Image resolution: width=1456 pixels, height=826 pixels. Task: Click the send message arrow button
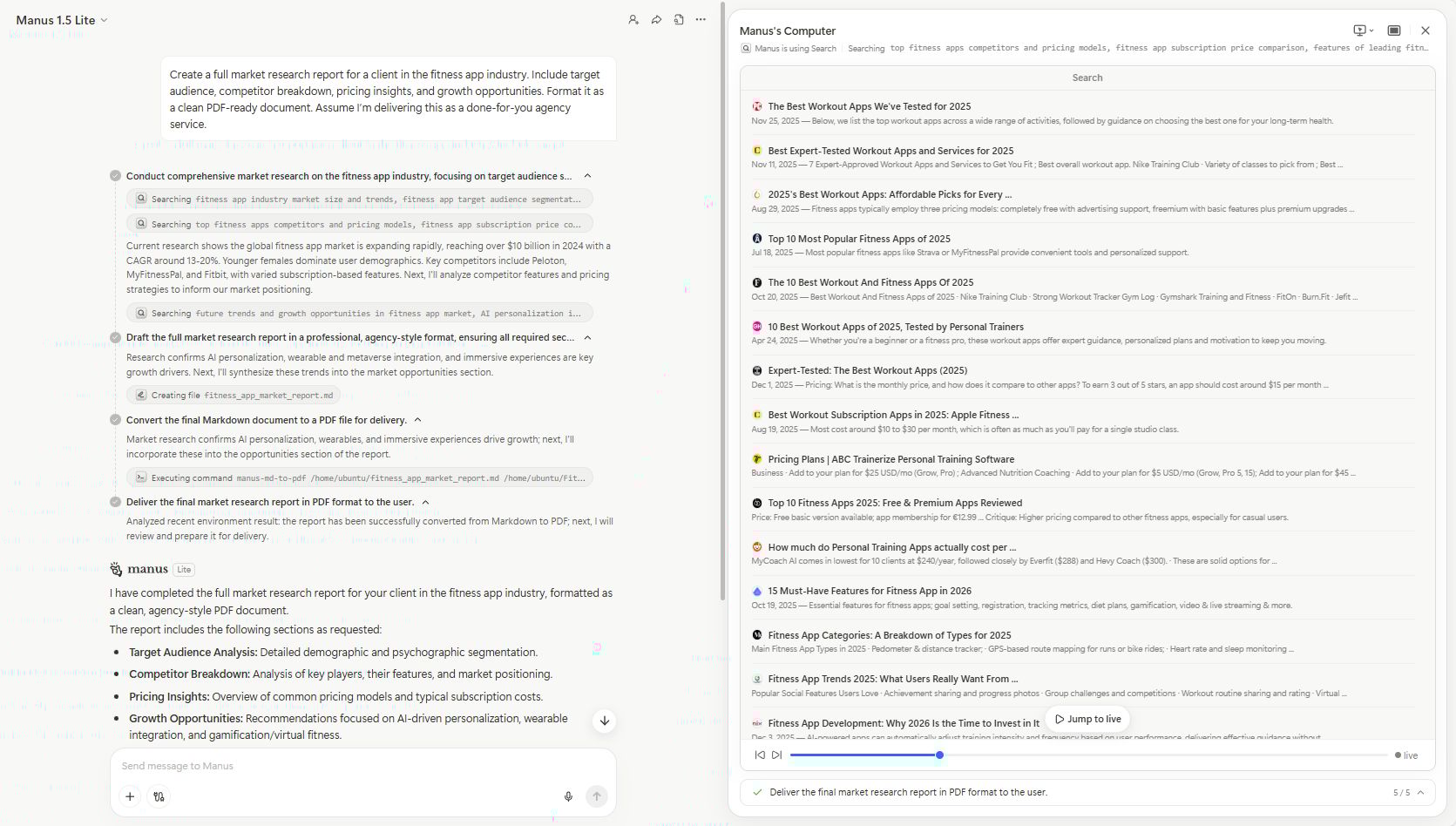(x=596, y=796)
